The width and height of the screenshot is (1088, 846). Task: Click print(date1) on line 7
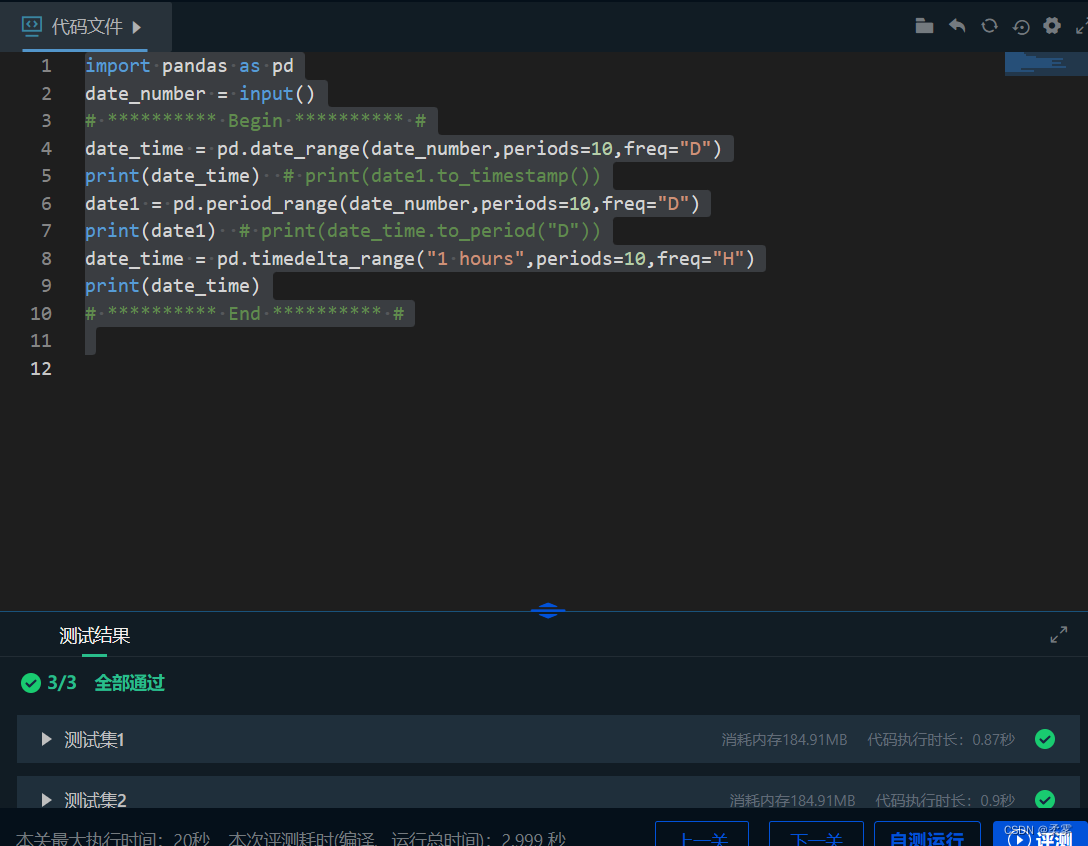[151, 230]
